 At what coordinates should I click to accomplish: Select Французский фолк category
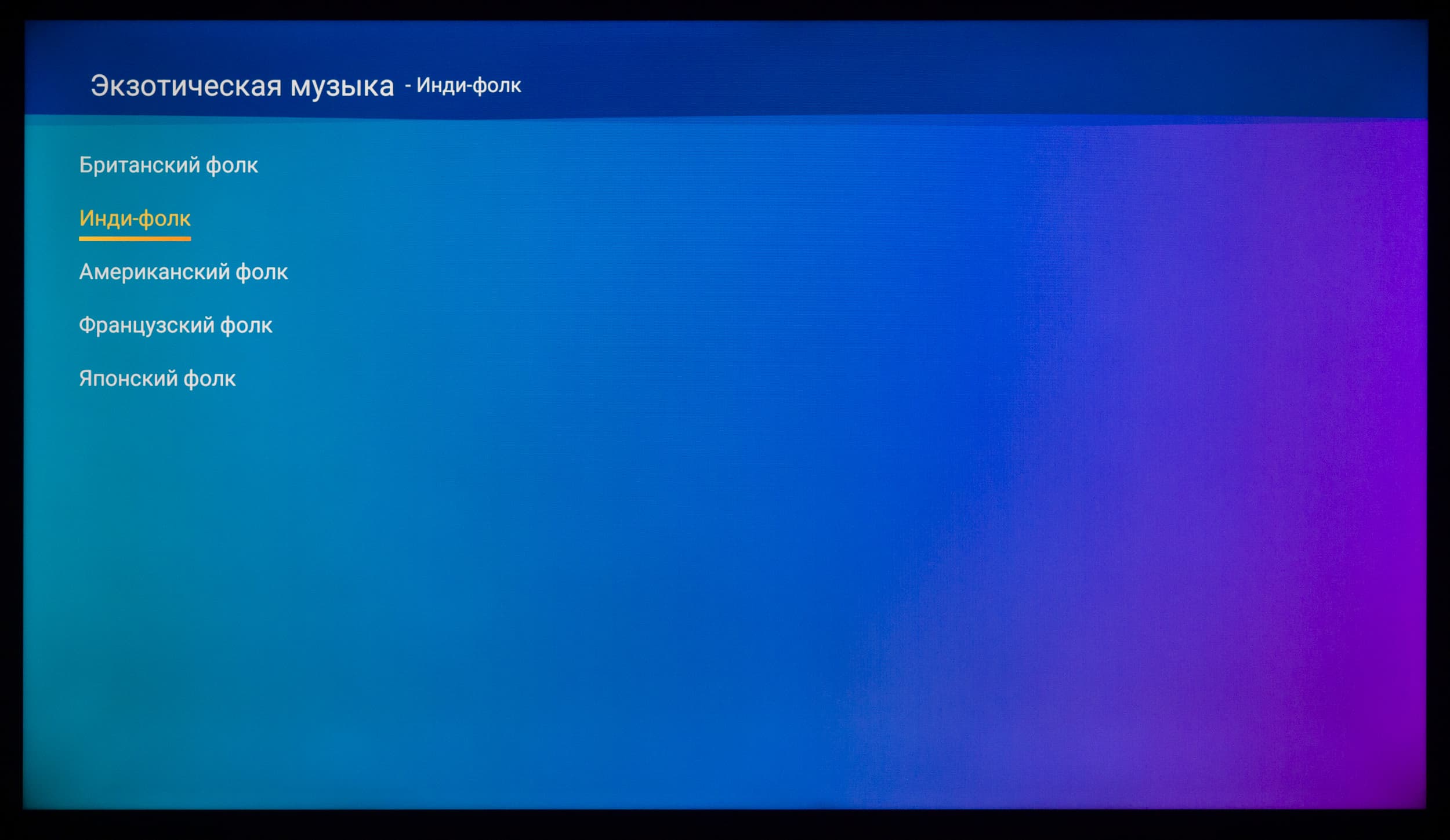point(175,326)
